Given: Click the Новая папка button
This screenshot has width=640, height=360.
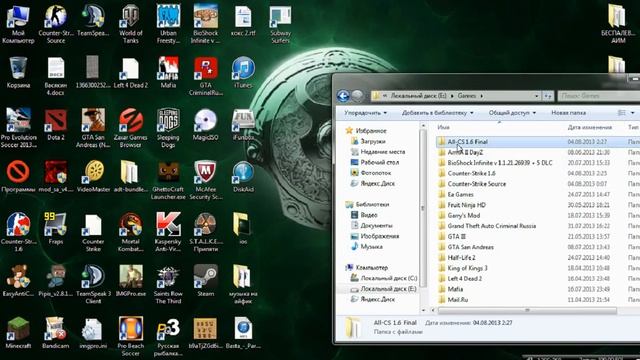Looking at the screenshot, I should (x=568, y=113).
